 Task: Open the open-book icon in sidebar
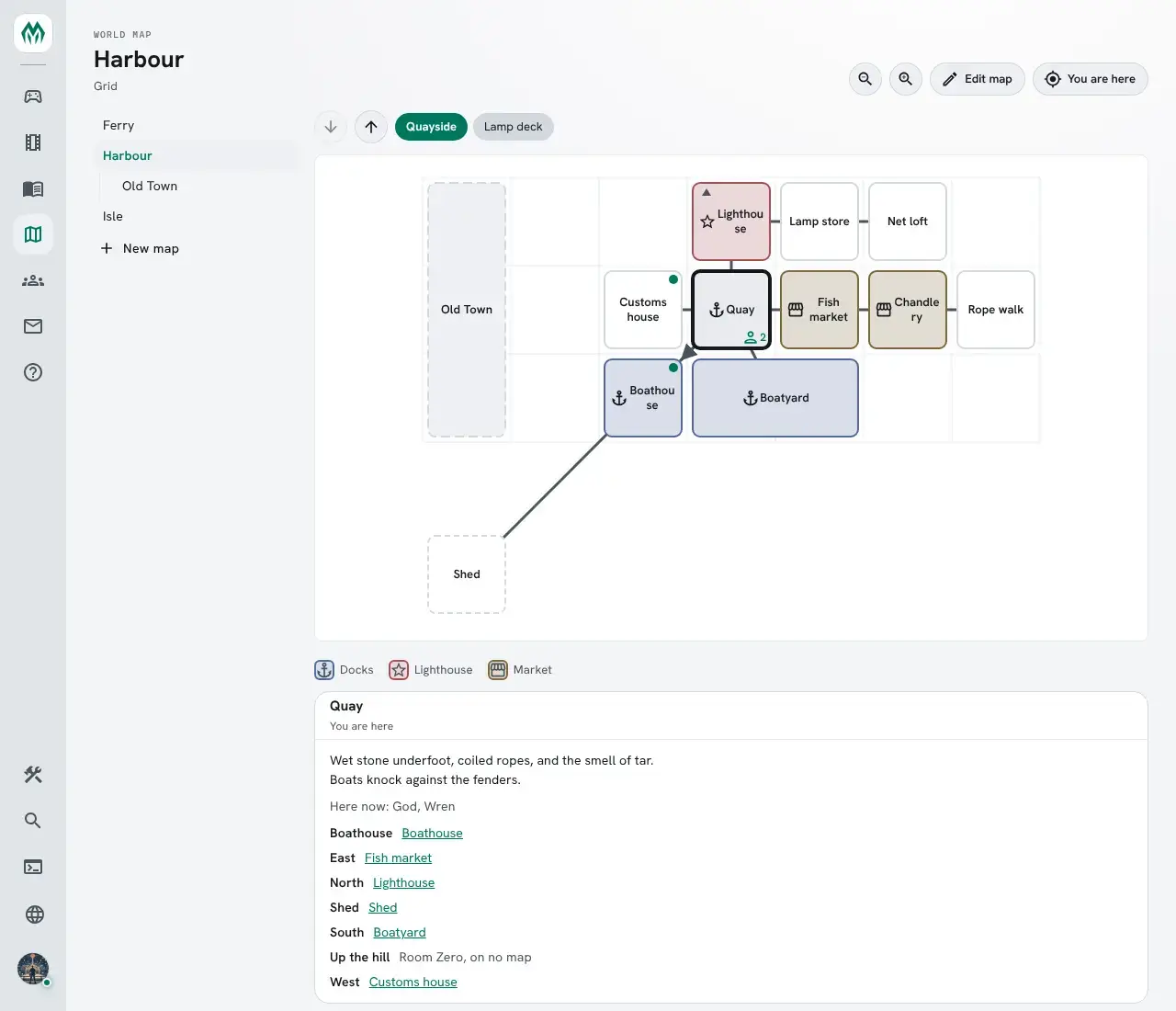[x=33, y=188]
